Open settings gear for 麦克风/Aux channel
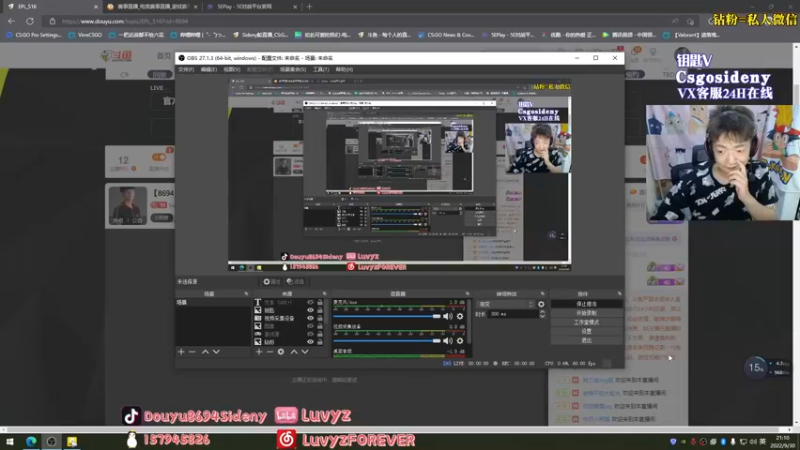Screen dimensions: 800x450 460,316
